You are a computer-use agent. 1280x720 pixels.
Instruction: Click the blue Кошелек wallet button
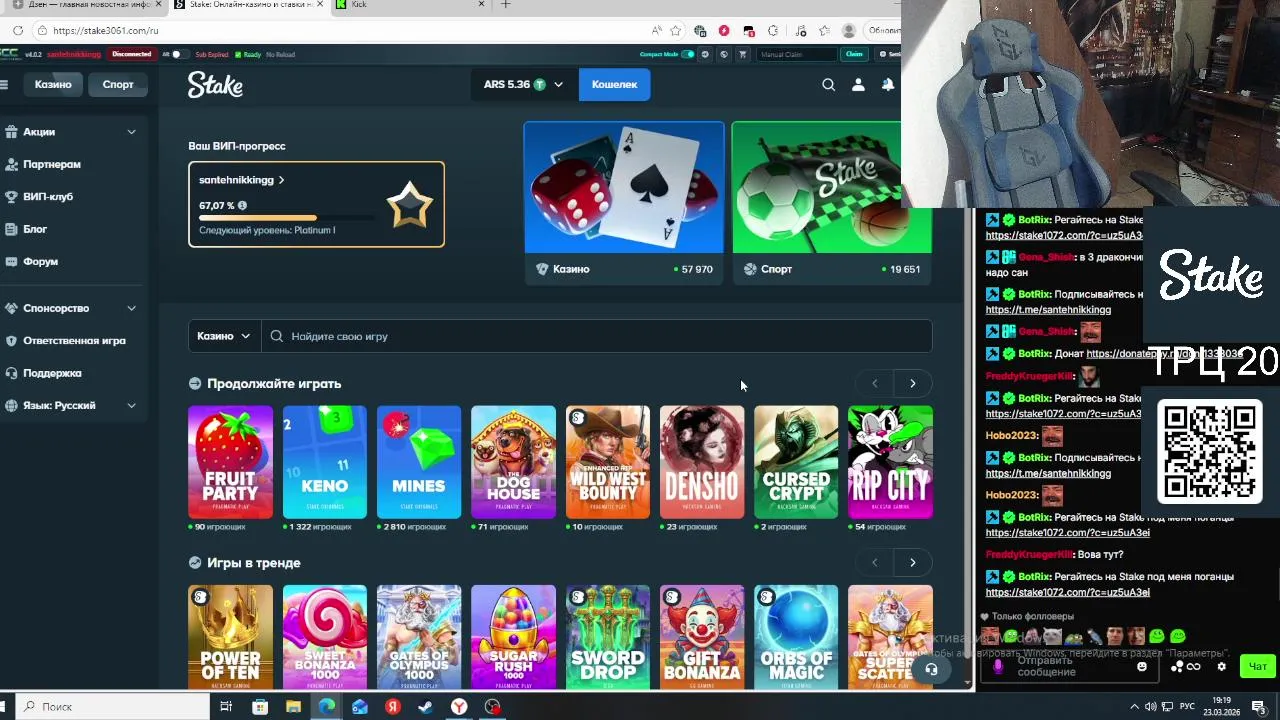(614, 85)
